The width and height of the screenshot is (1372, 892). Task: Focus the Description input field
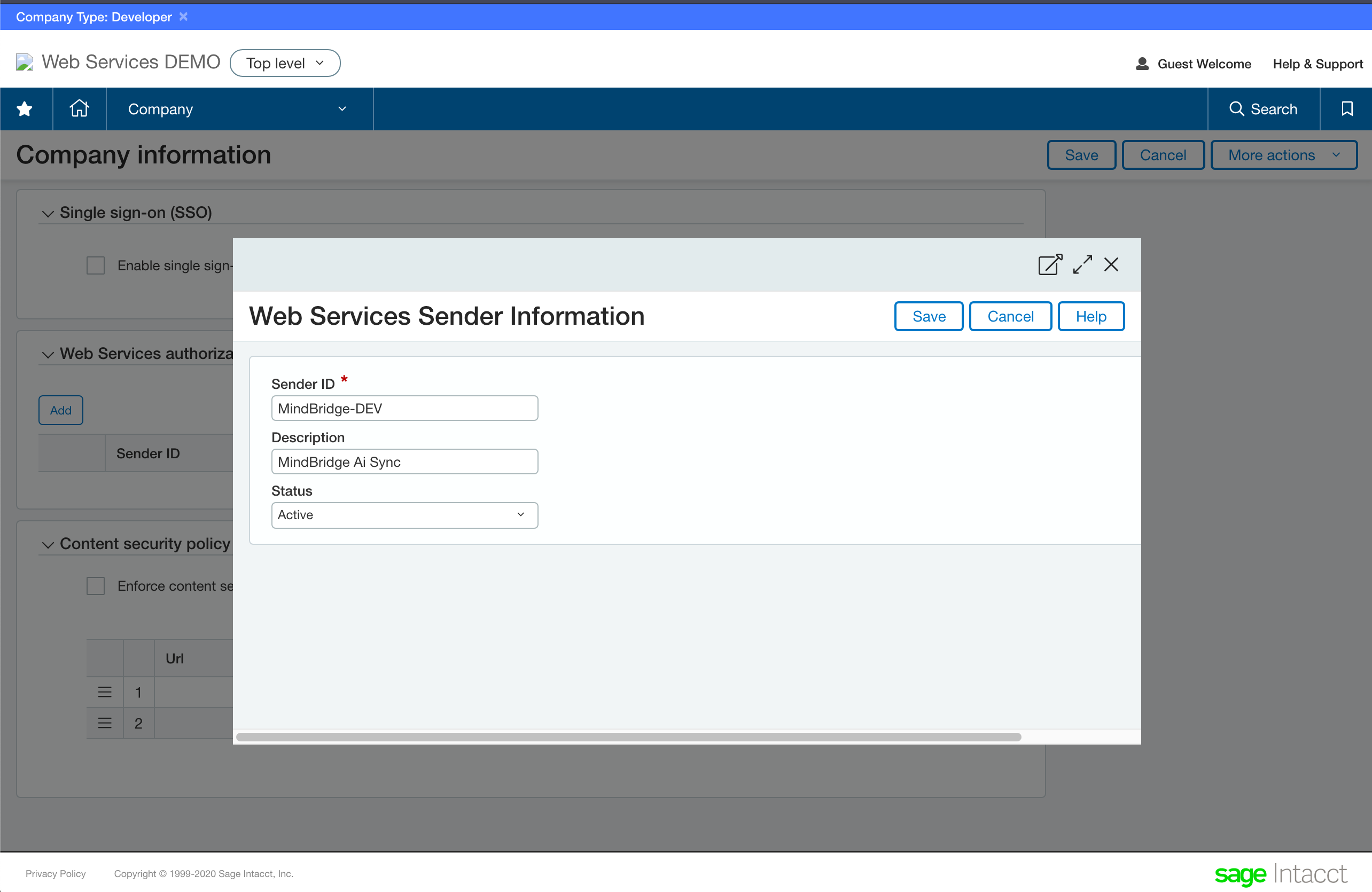click(404, 461)
